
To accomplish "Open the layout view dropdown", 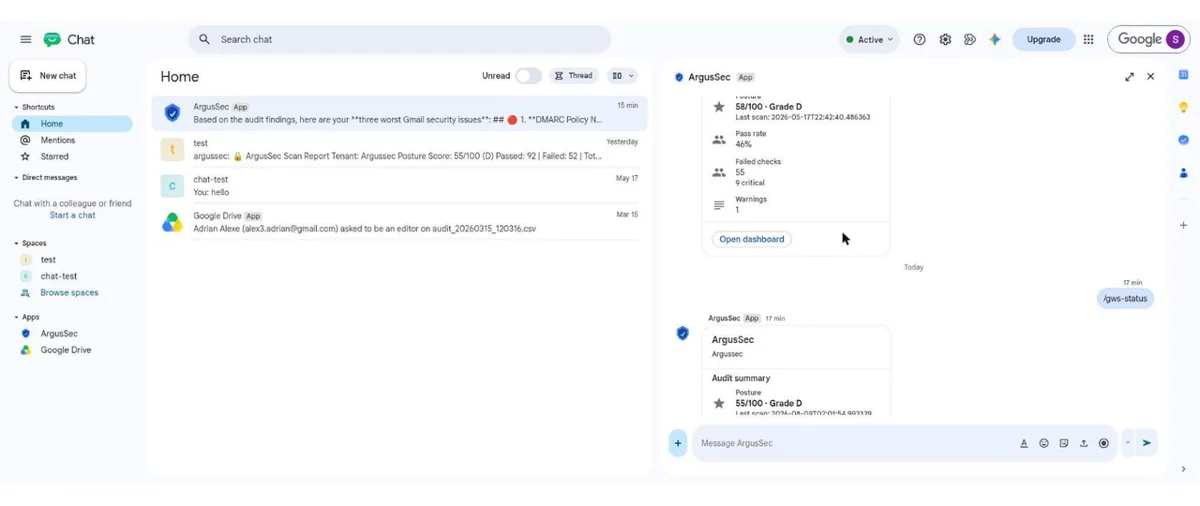I will click(x=623, y=76).
